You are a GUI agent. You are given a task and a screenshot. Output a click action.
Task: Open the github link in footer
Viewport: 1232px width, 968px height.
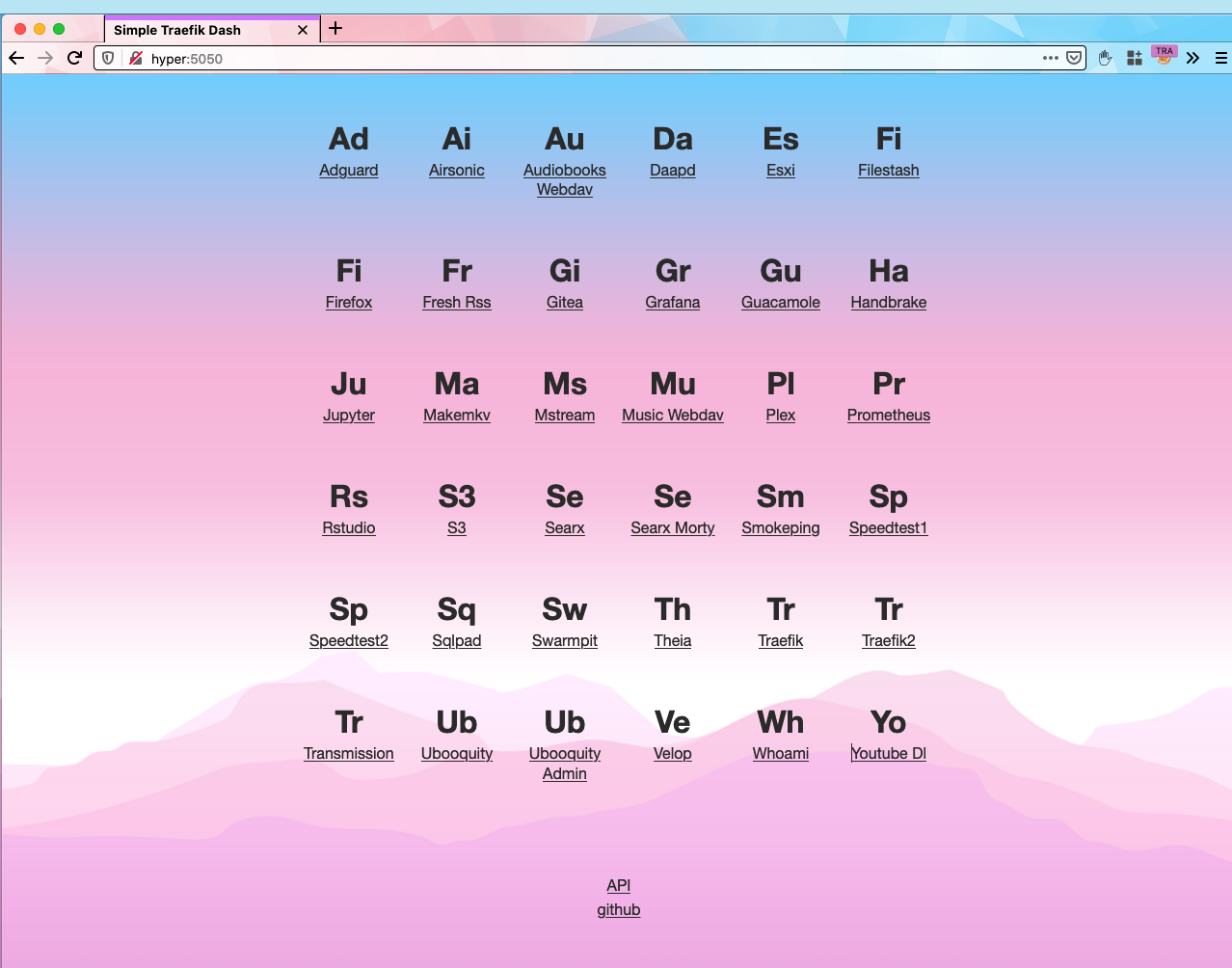(619, 909)
